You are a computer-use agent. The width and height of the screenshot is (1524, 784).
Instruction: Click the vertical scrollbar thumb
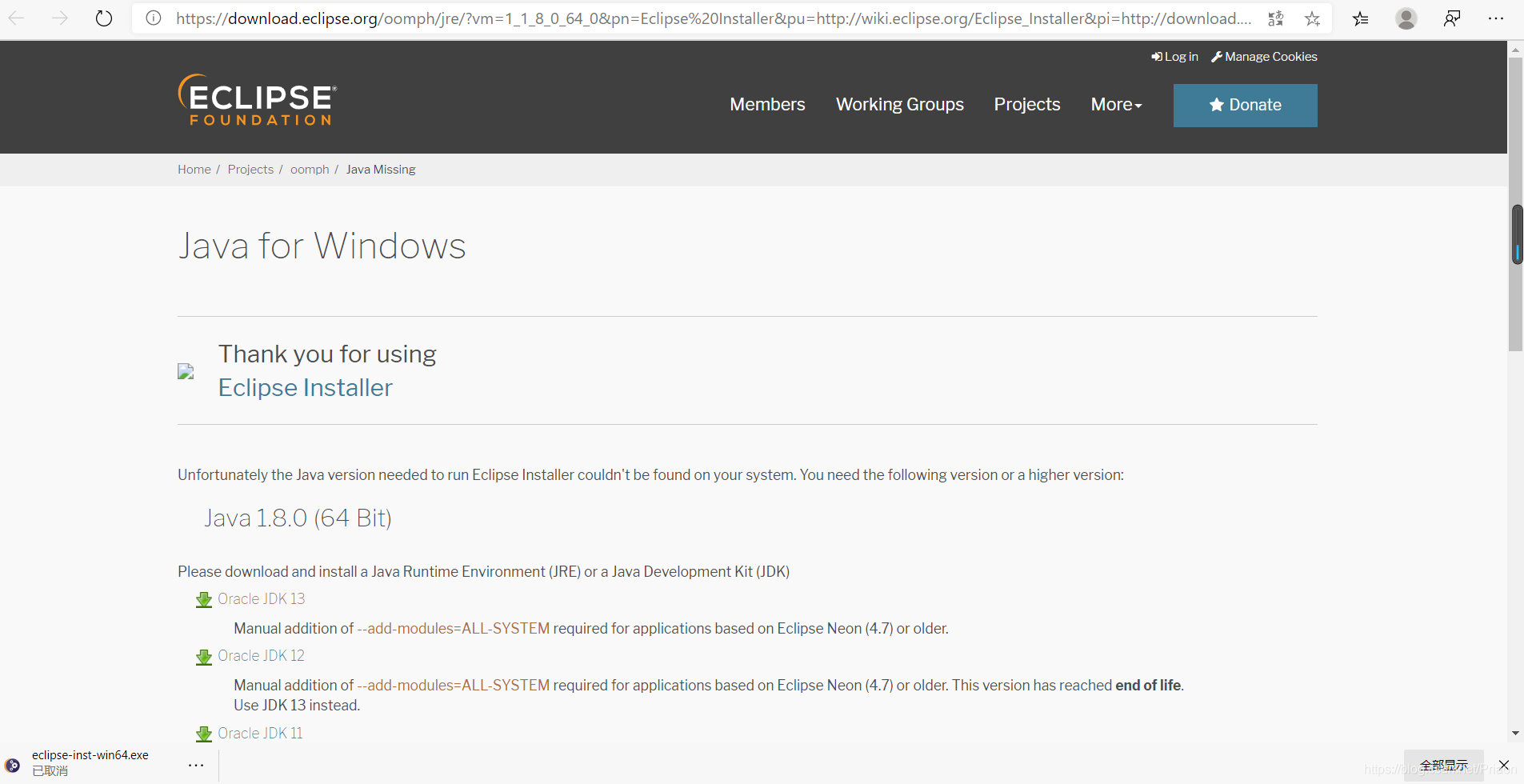point(1516,204)
